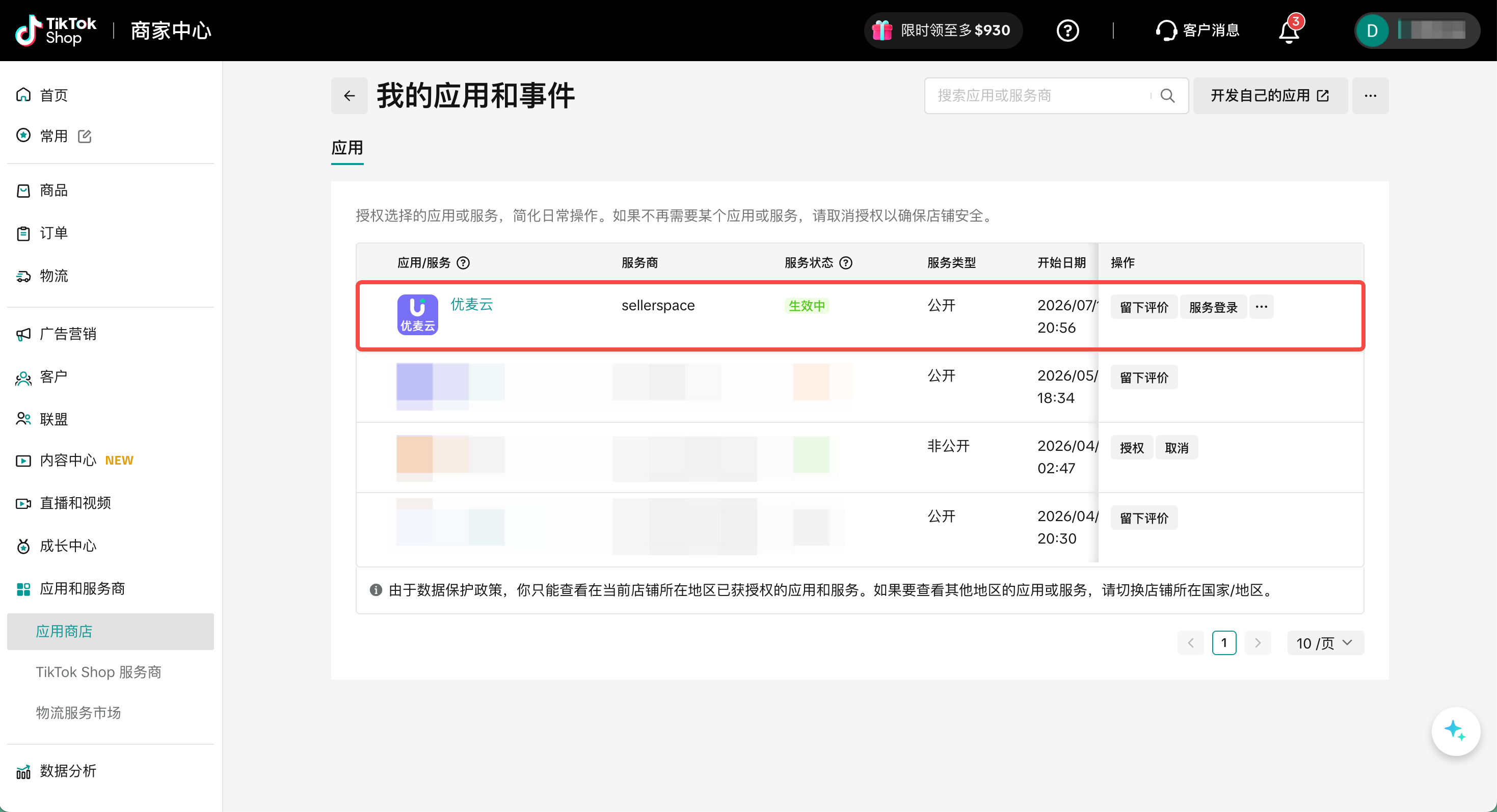Select page 1 in pagination

pyautogui.click(x=1224, y=643)
